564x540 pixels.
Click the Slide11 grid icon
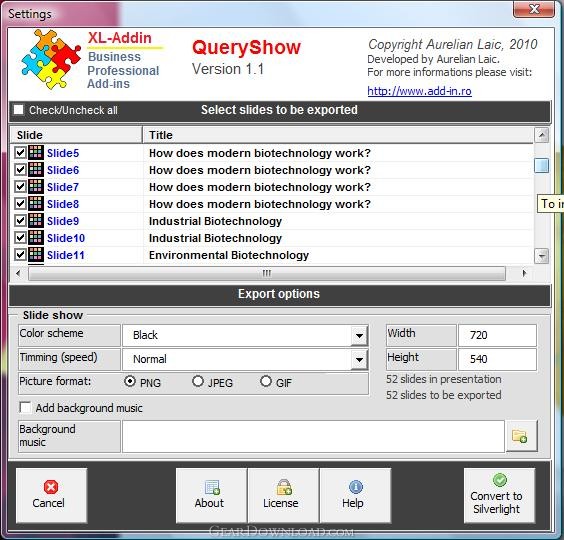tap(36, 255)
